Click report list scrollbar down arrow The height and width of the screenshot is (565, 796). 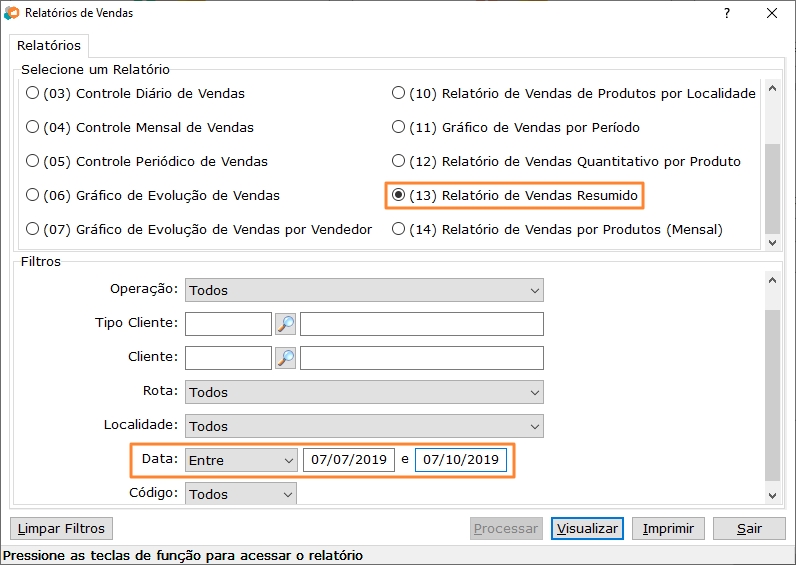point(773,243)
